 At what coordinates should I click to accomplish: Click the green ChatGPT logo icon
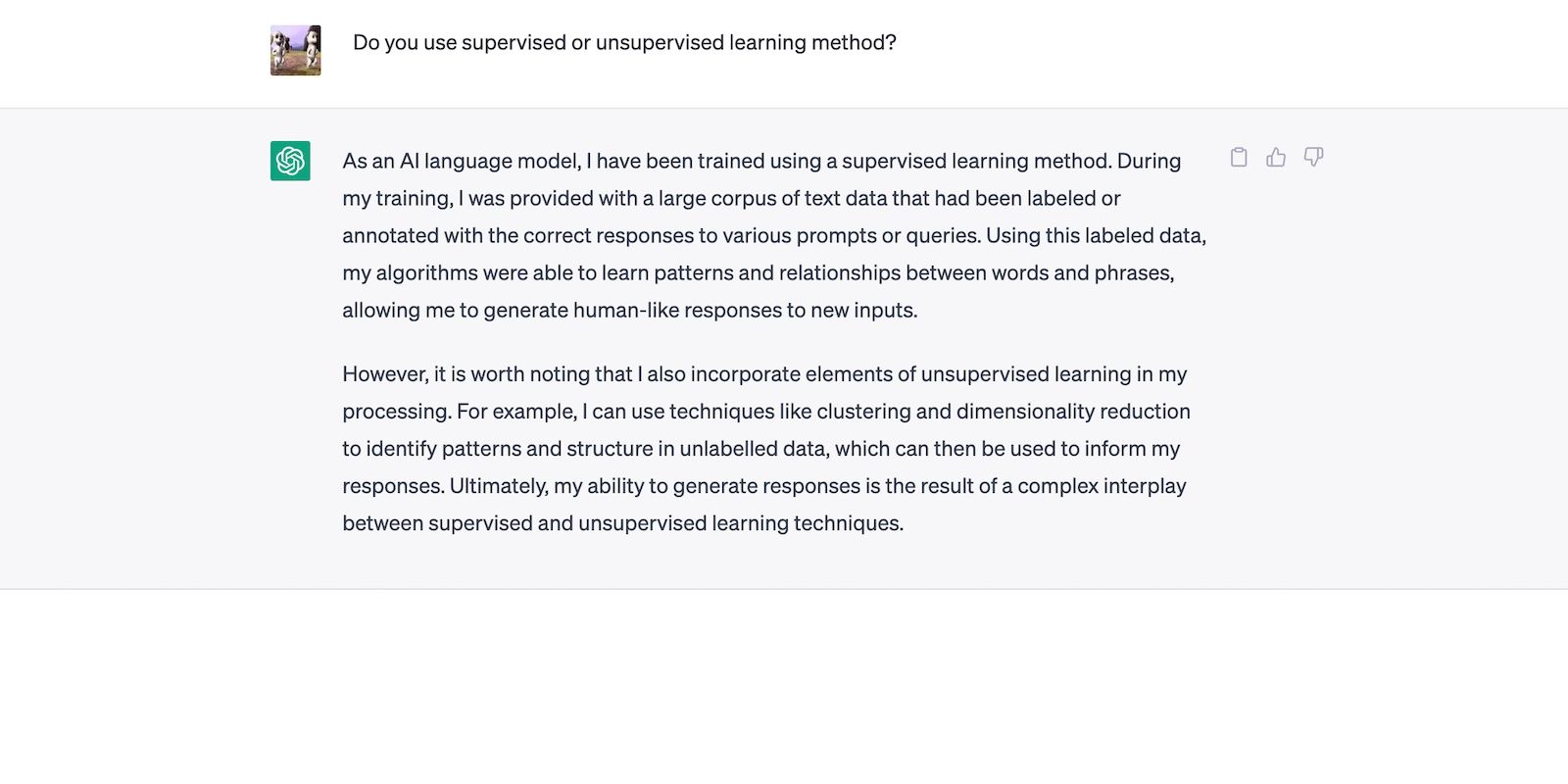click(290, 161)
